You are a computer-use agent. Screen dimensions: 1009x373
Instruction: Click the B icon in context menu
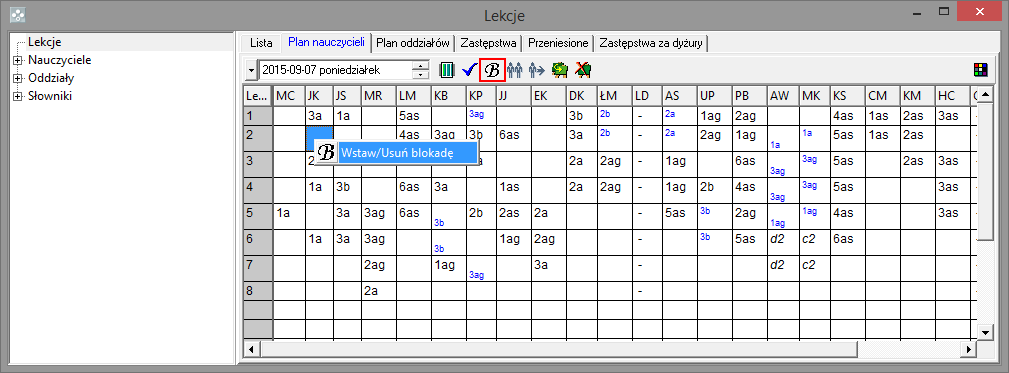point(327,152)
